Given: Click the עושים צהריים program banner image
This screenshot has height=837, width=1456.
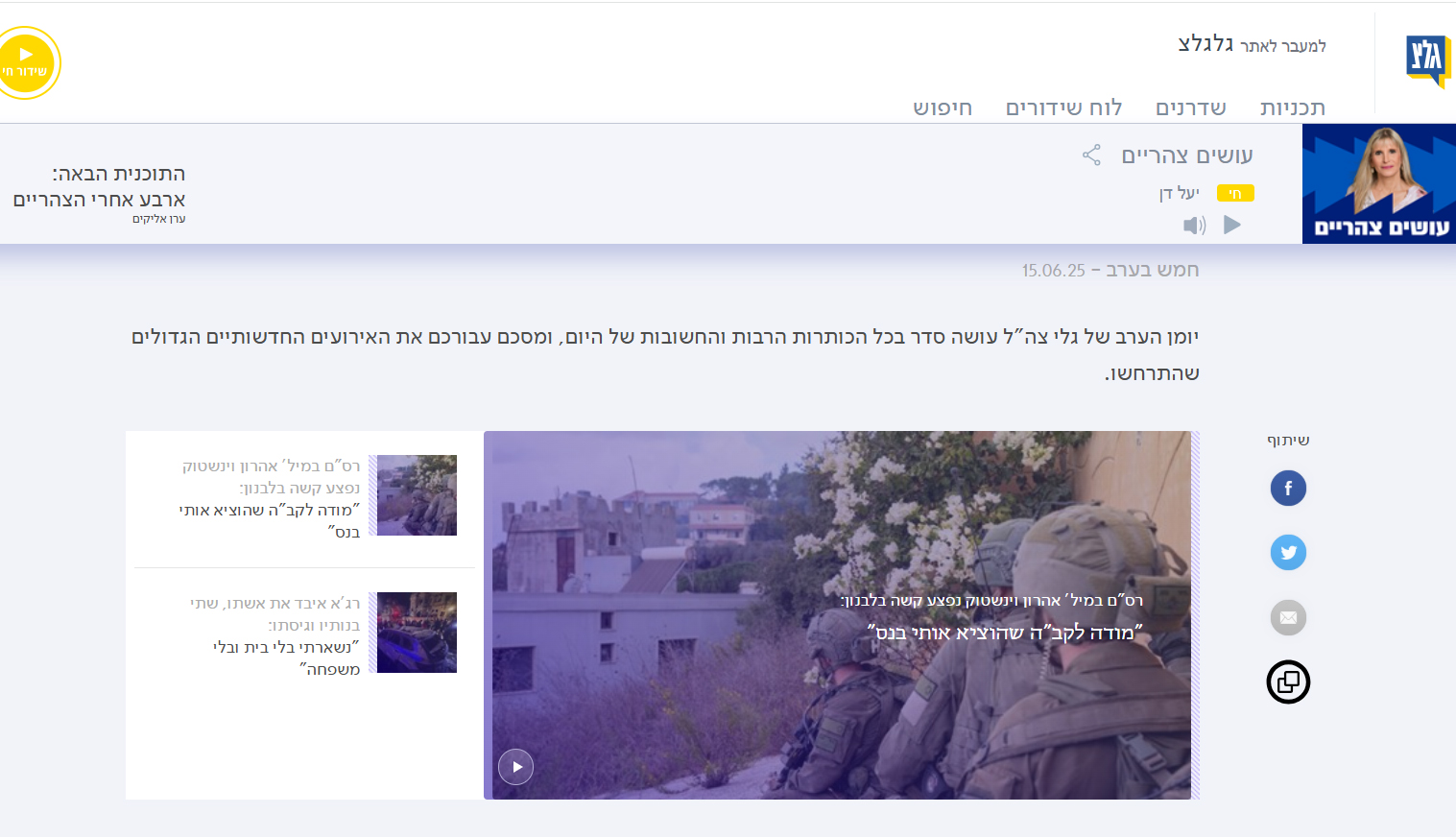Looking at the screenshot, I should [1378, 183].
